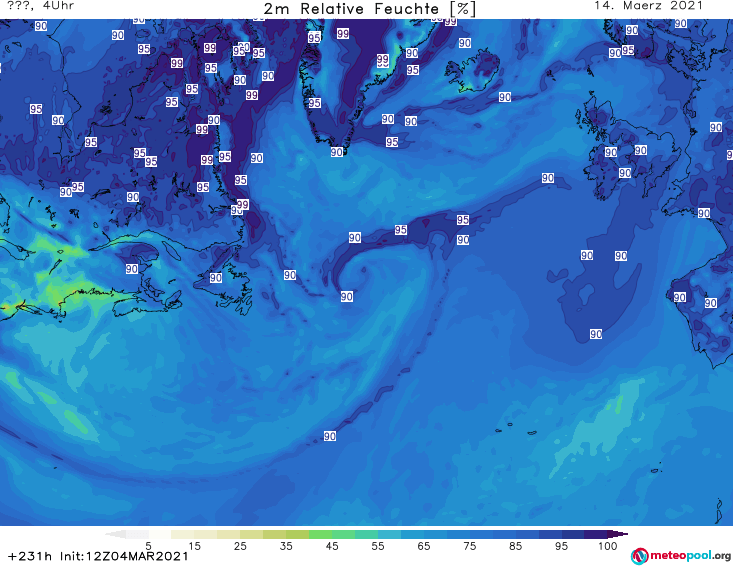Click the legend value 5
Viewport: 733px width, 566px height.
(148, 546)
